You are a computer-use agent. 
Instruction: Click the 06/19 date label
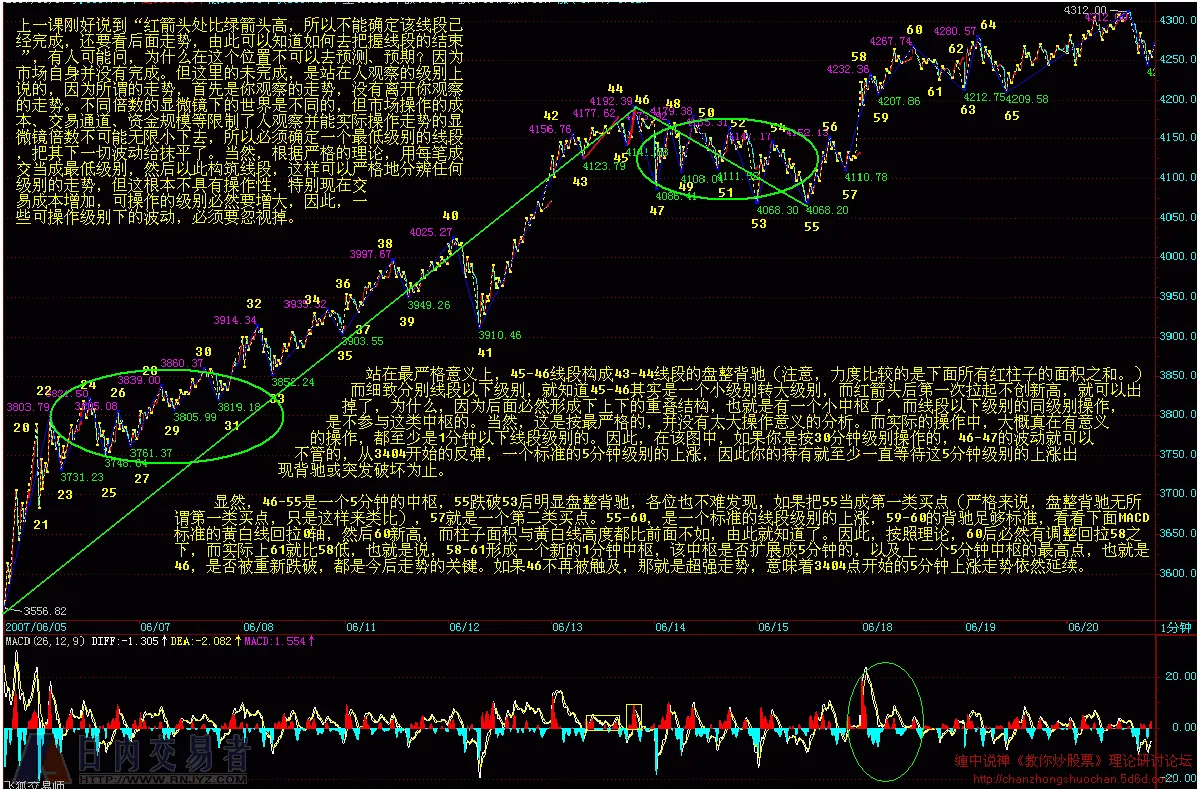(979, 626)
